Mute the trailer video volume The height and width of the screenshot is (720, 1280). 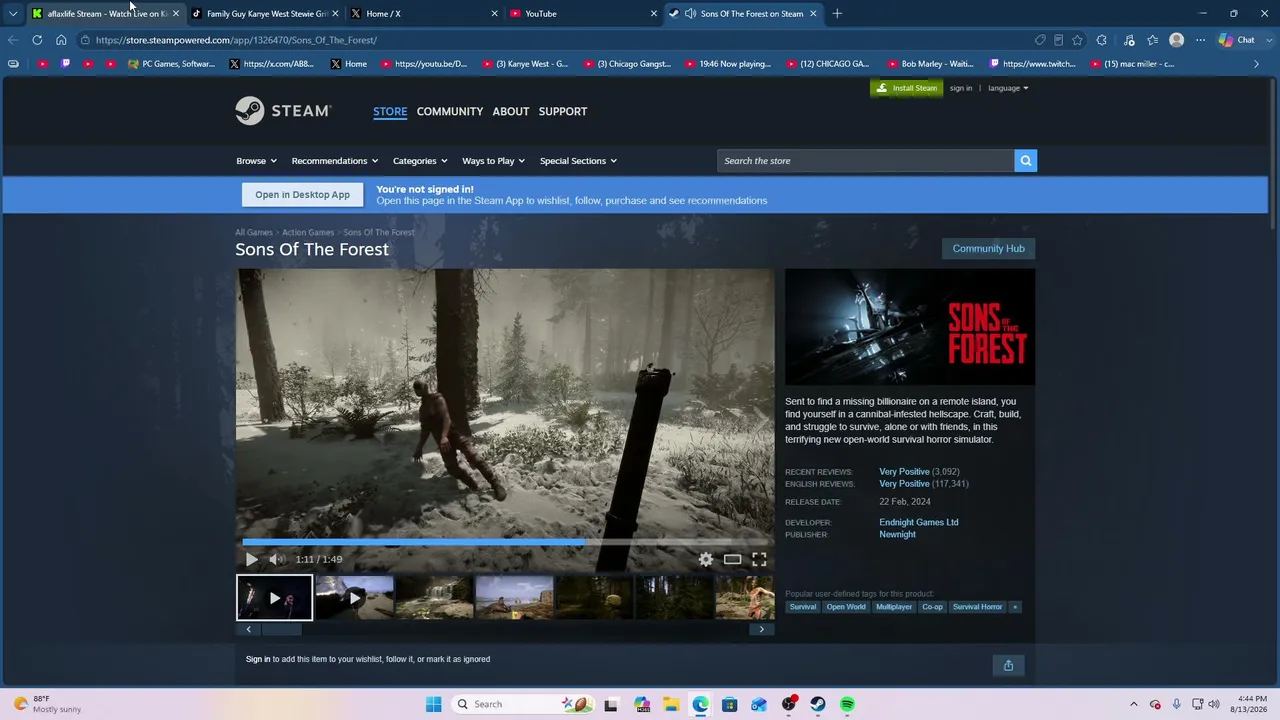pos(277,560)
